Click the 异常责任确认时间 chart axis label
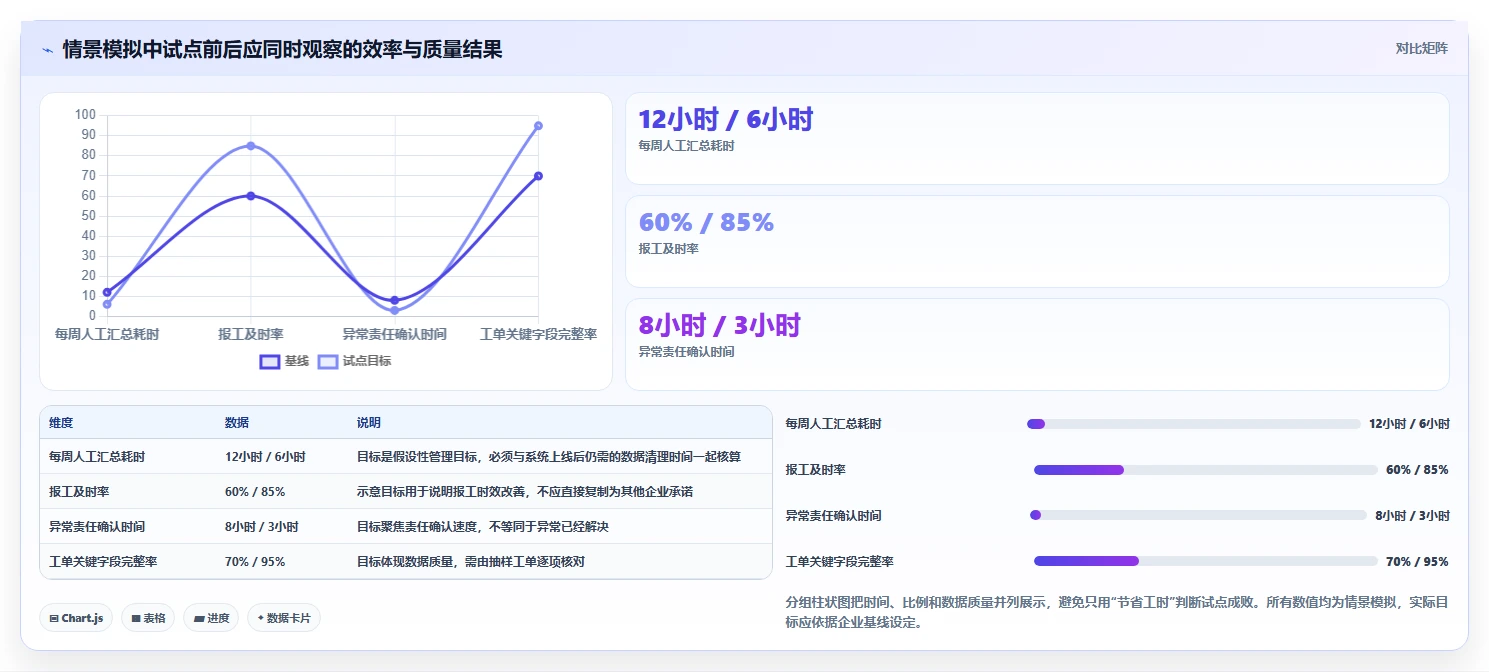The height and width of the screenshot is (672, 1489). [394, 334]
